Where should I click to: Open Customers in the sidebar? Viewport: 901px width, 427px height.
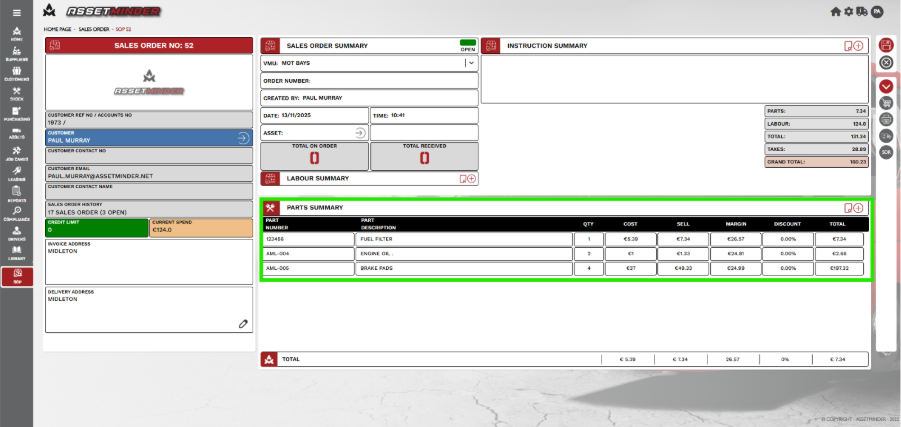click(17, 74)
